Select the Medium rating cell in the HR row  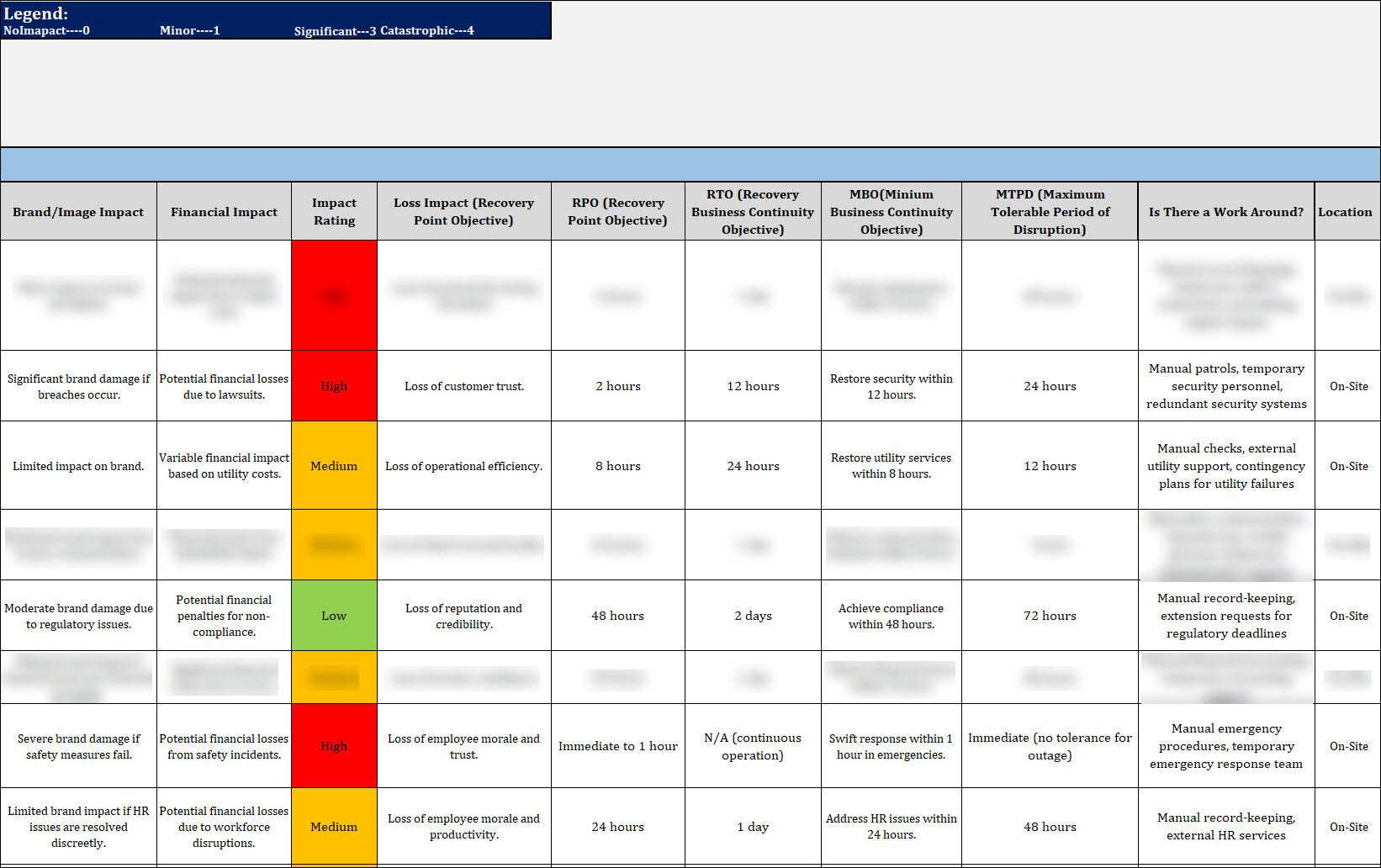334,827
